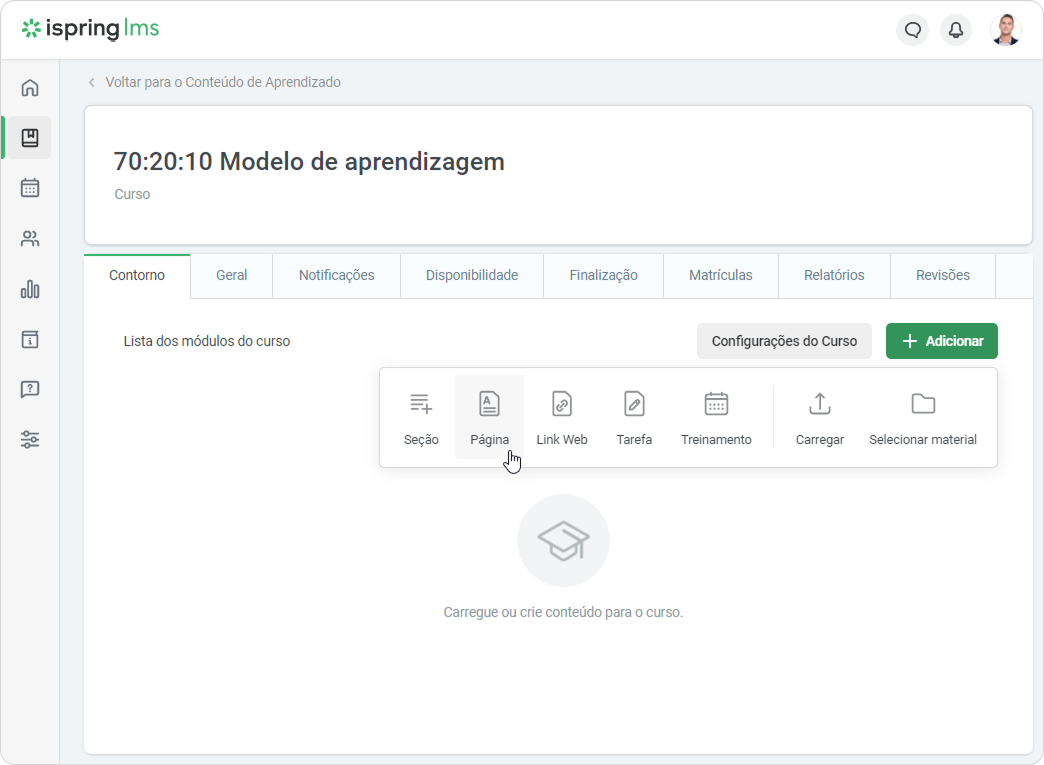Screen dimensions: 1044x765
Task: Switch to the Geral tab
Action: 231,275
